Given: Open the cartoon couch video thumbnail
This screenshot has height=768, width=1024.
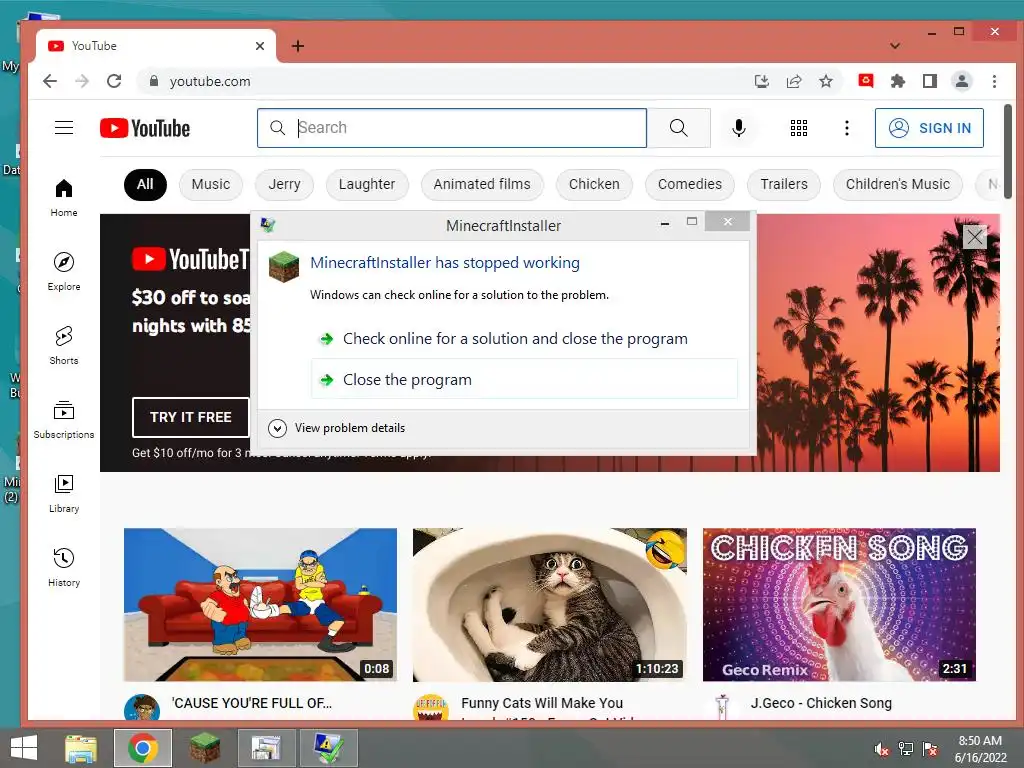Looking at the screenshot, I should click(261, 605).
